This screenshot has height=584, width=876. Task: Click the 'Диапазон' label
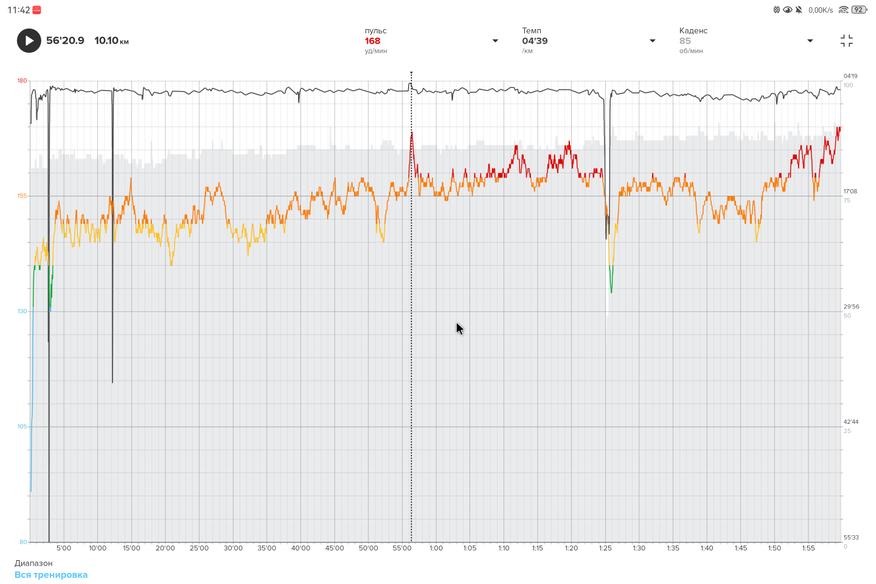[34, 563]
